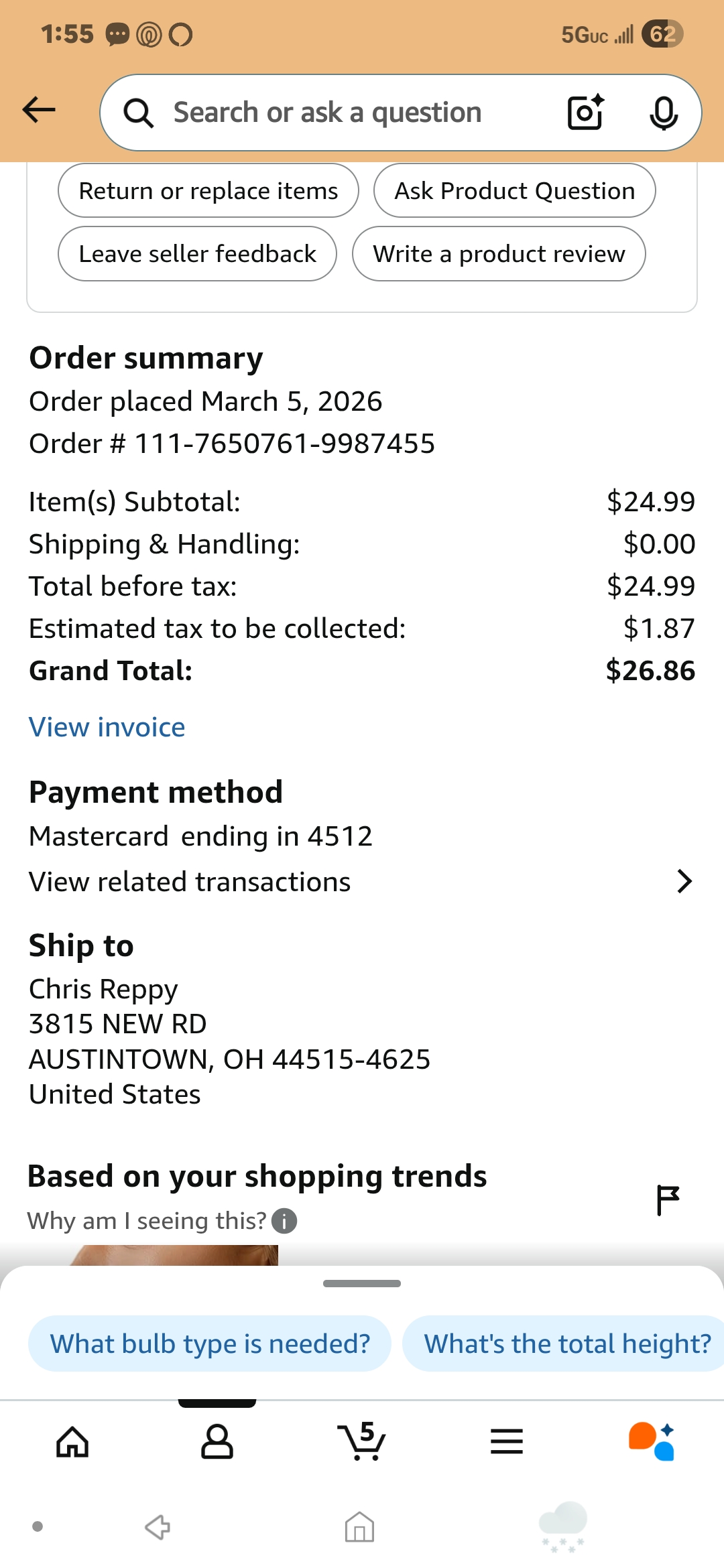The image size is (724, 1568).
Task: Launch the Rufus AI assistant icon
Action: [x=652, y=1442]
